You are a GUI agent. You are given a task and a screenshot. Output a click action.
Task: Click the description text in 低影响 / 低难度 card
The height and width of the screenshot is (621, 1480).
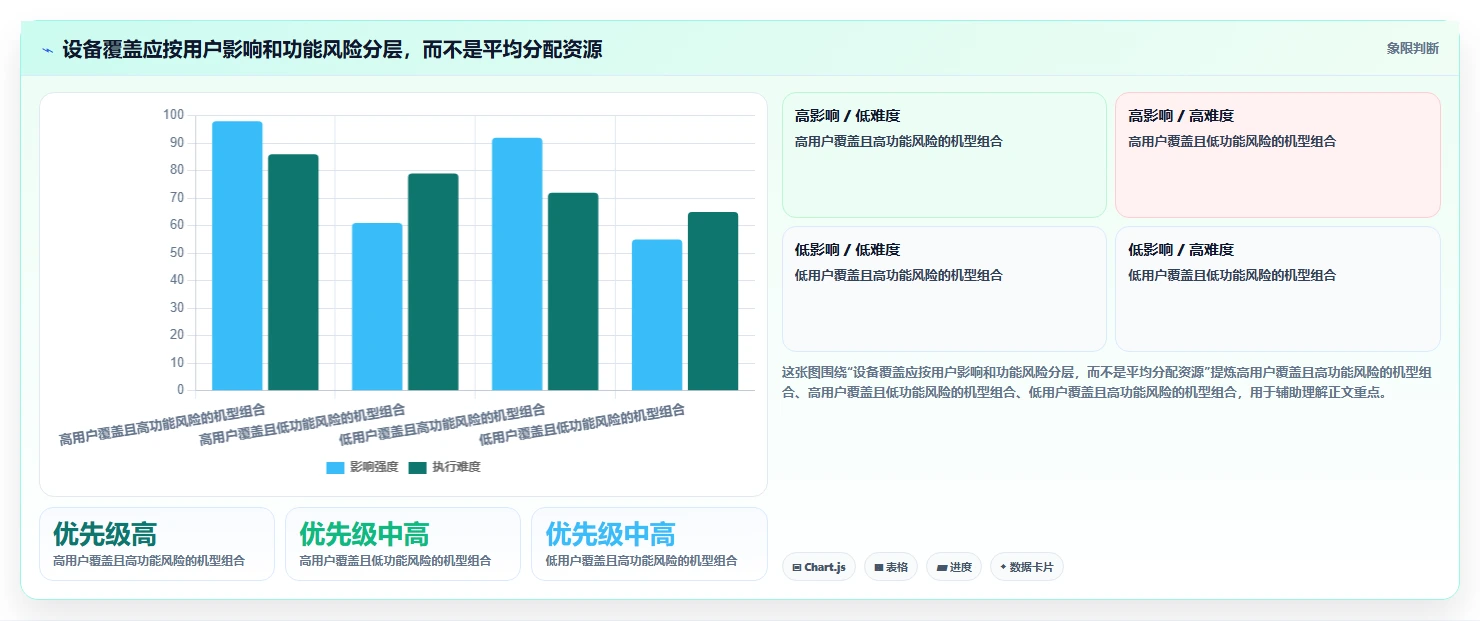899,276
